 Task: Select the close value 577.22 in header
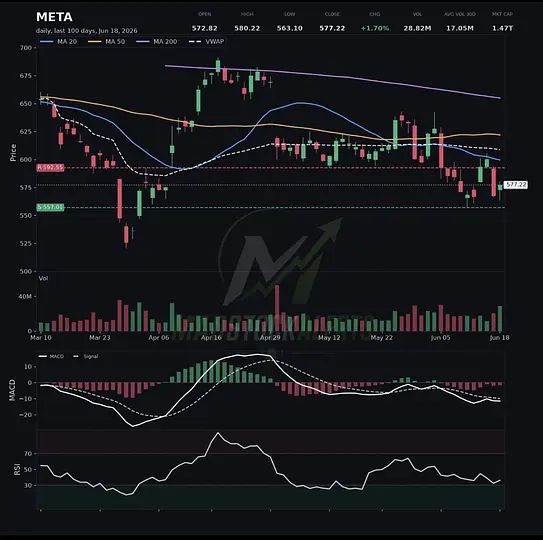[332, 28]
